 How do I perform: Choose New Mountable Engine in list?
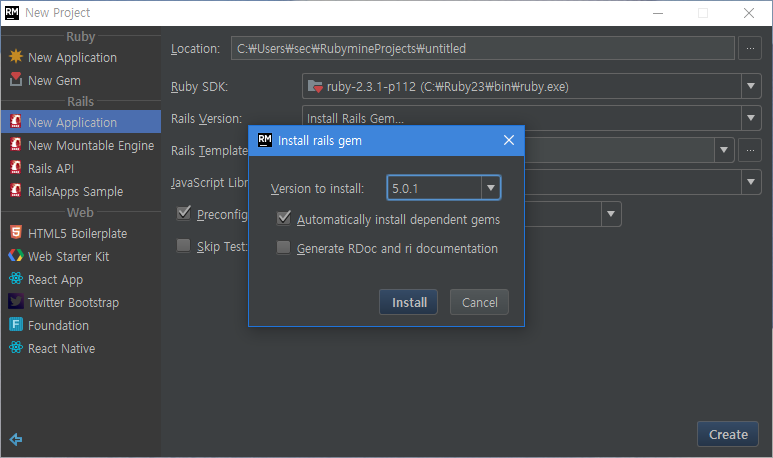coord(81,145)
